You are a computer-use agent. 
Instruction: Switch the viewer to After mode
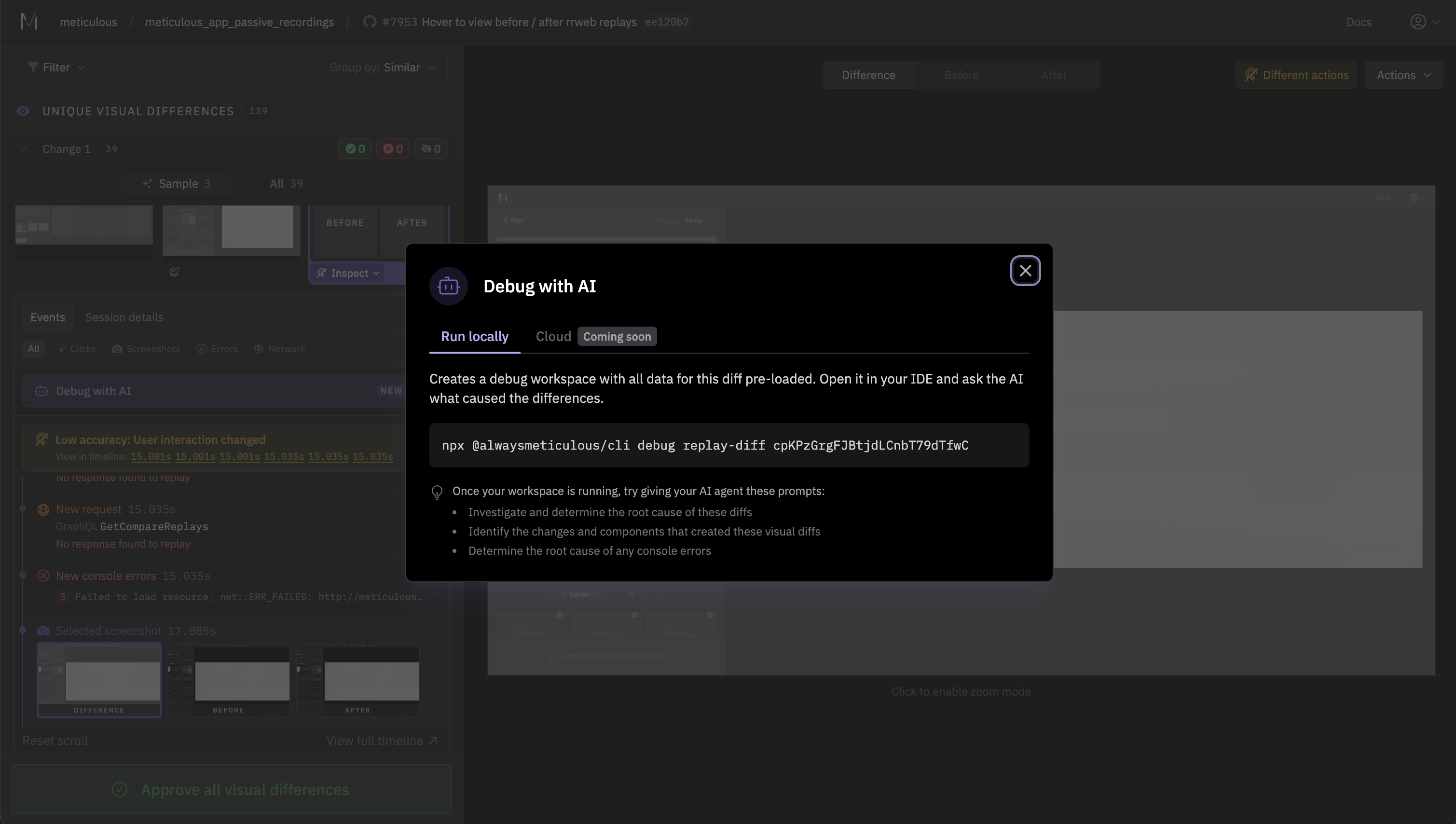(1054, 75)
